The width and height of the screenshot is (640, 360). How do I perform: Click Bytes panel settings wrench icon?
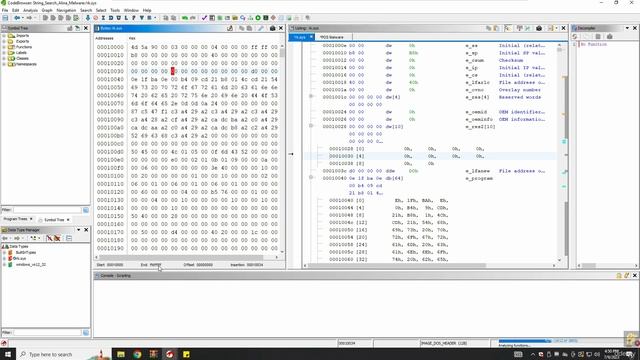point(261,28)
